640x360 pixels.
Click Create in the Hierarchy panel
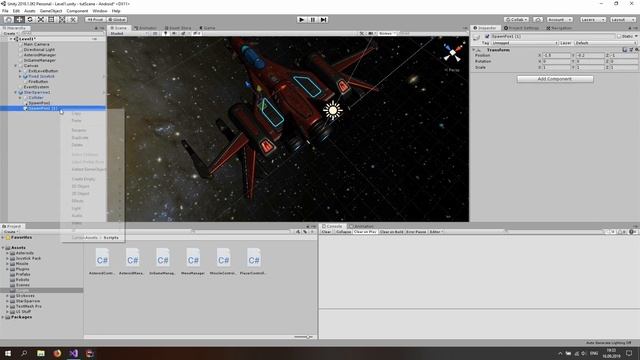click(10, 33)
